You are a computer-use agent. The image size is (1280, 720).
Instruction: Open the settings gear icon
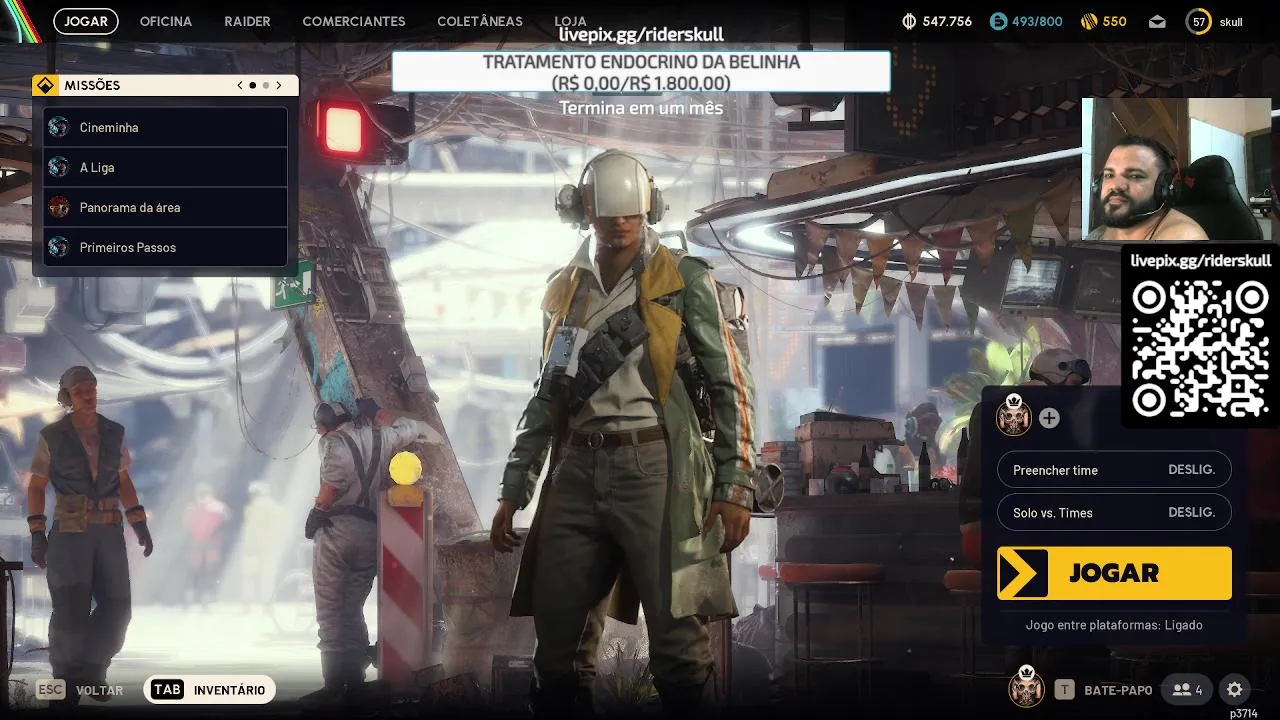click(x=1234, y=689)
